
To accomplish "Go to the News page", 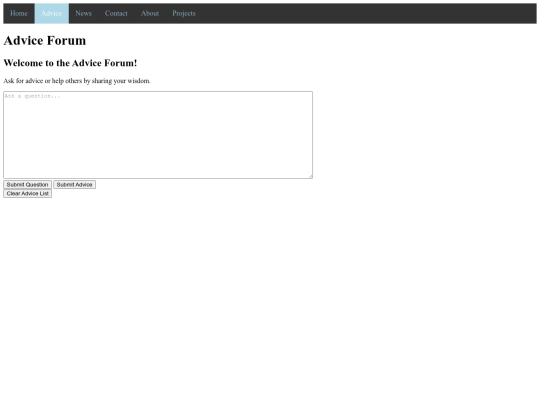I will pyautogui.click(x=83, y=13).
